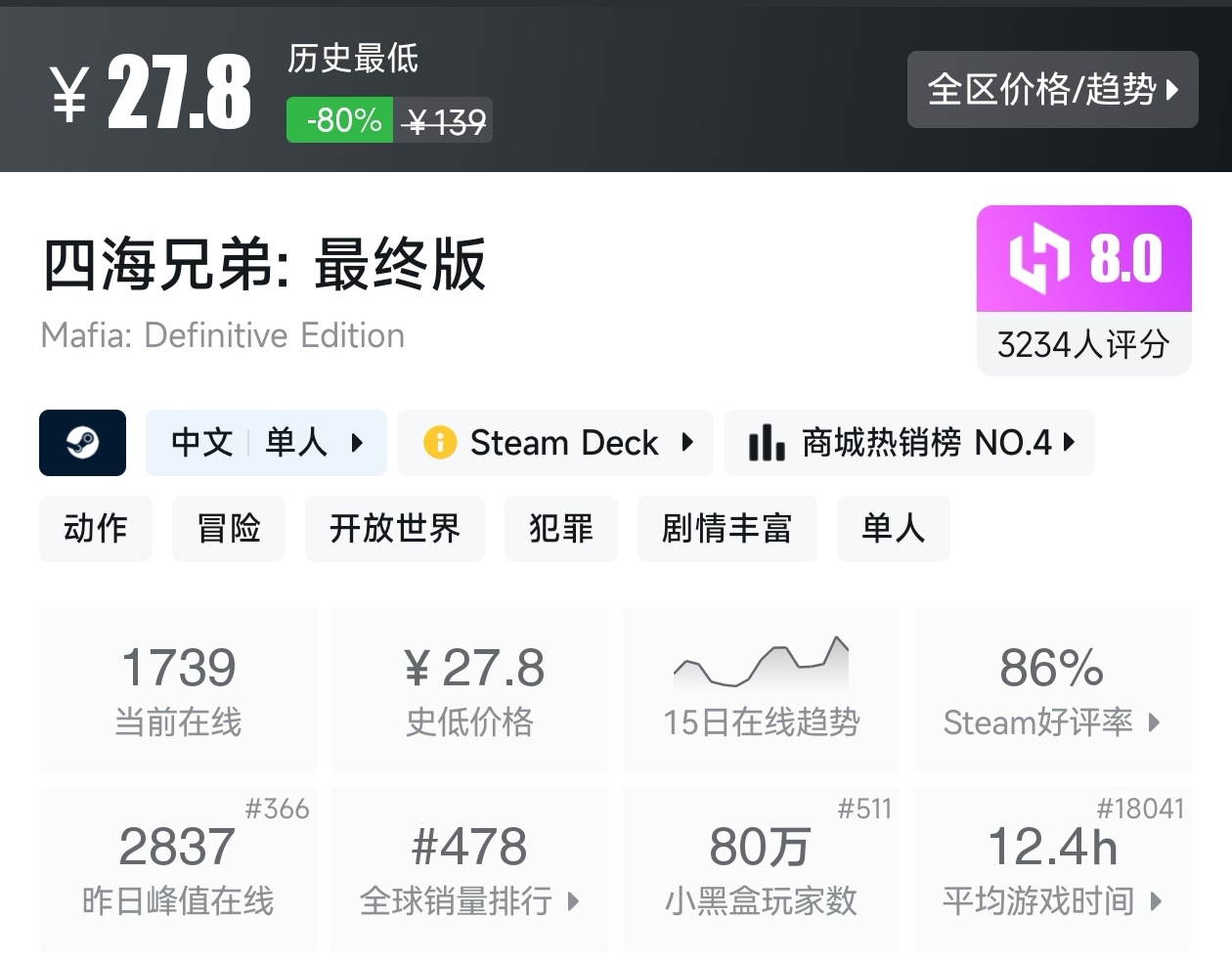Open the 15日在线趋势 sparkline chart

[761, 664]
